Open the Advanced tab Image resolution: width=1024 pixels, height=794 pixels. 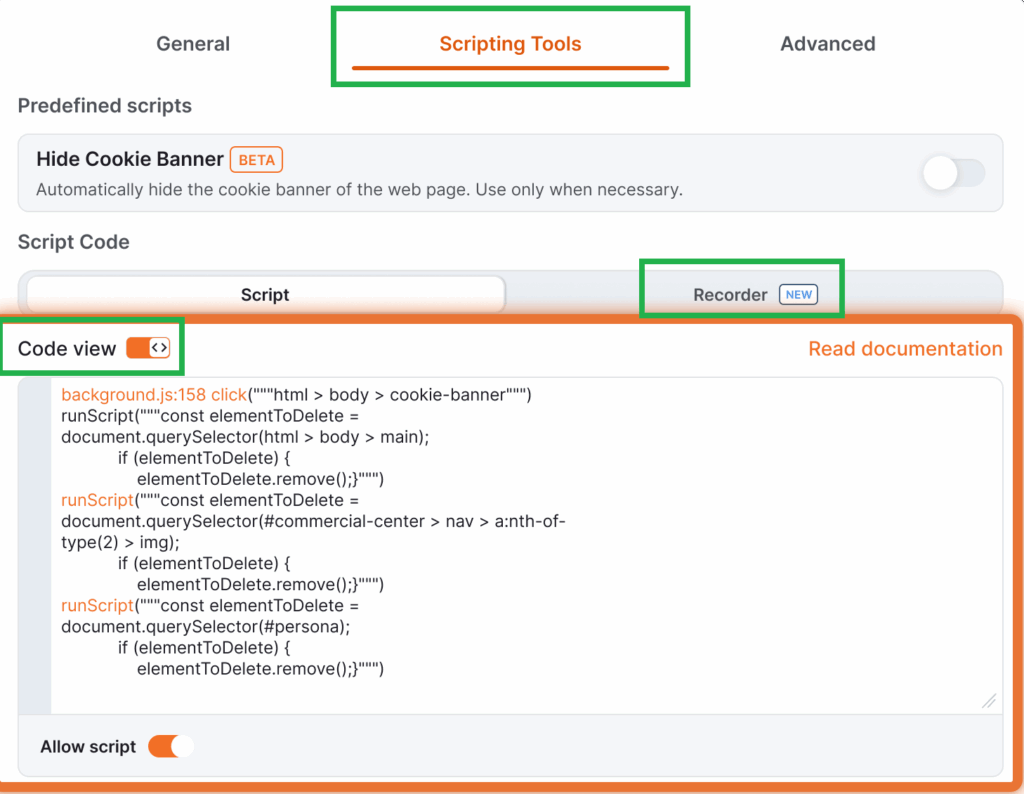pos(827,44)
